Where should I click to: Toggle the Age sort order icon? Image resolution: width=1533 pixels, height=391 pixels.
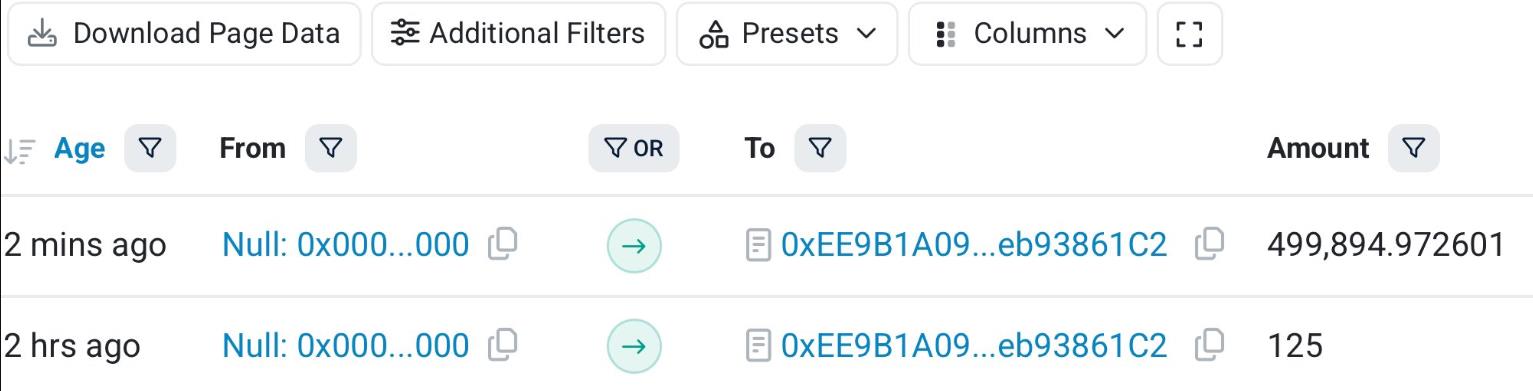pyautogui.click(x=19, y=150)
